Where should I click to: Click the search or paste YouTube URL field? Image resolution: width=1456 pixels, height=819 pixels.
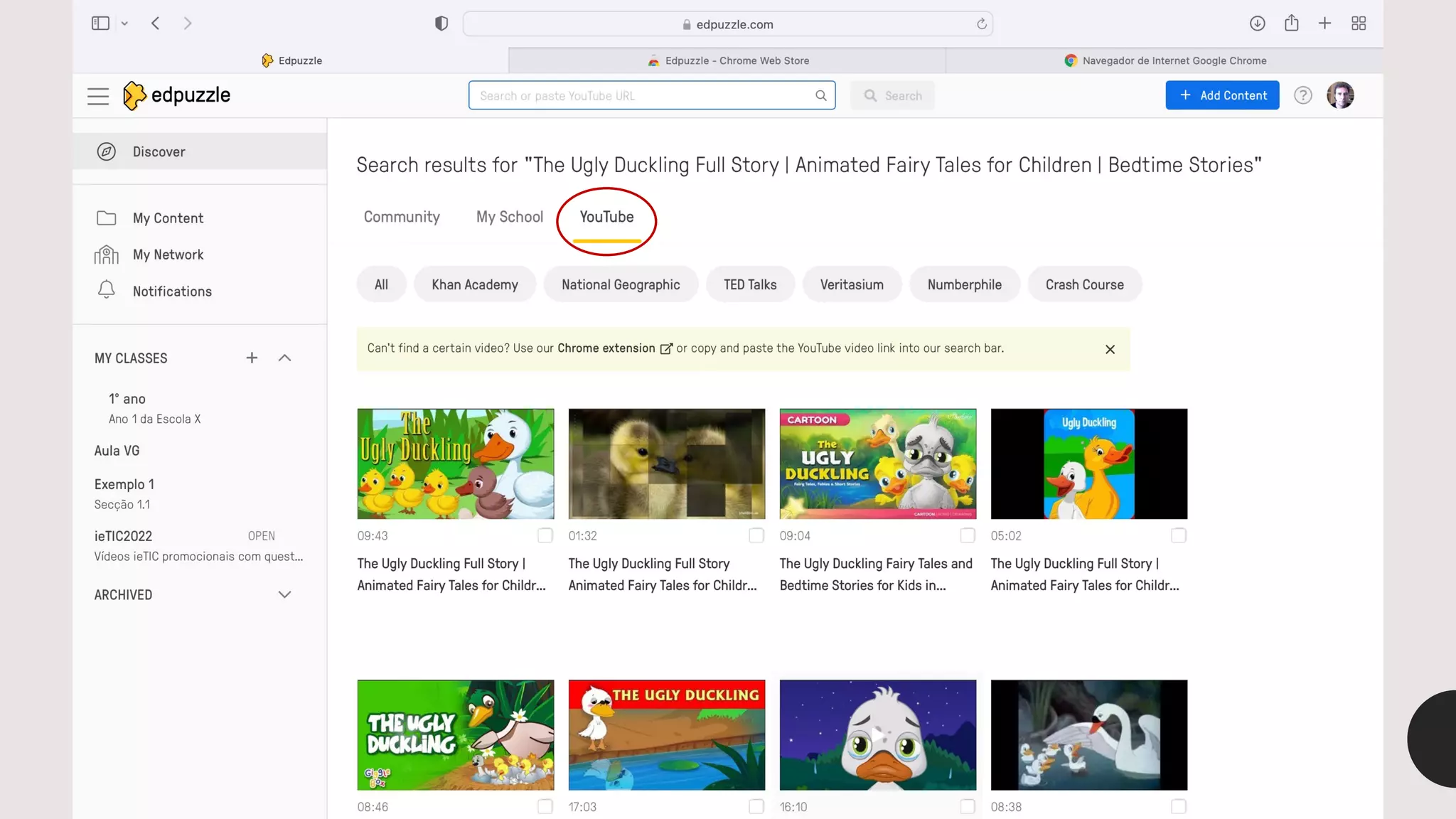click(x=640, y=95)
